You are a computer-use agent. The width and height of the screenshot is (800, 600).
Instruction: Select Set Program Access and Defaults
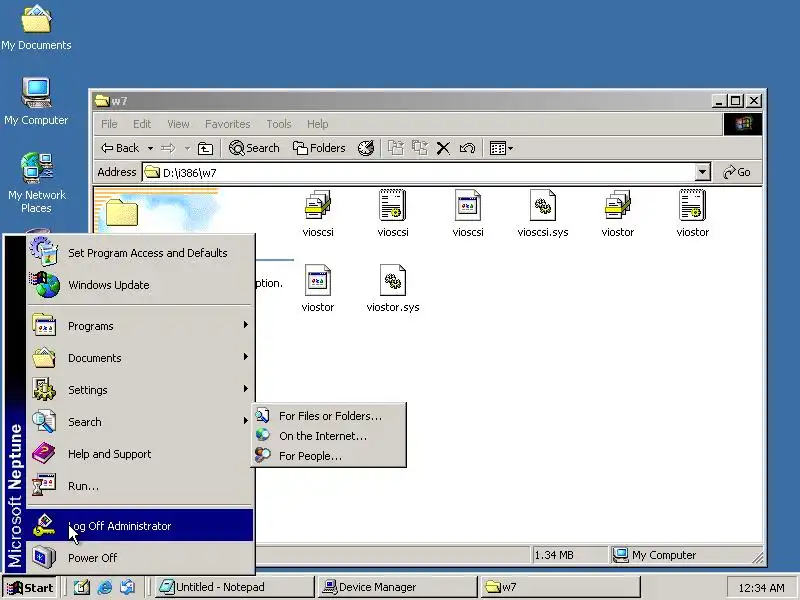click(x=140, y=253)
